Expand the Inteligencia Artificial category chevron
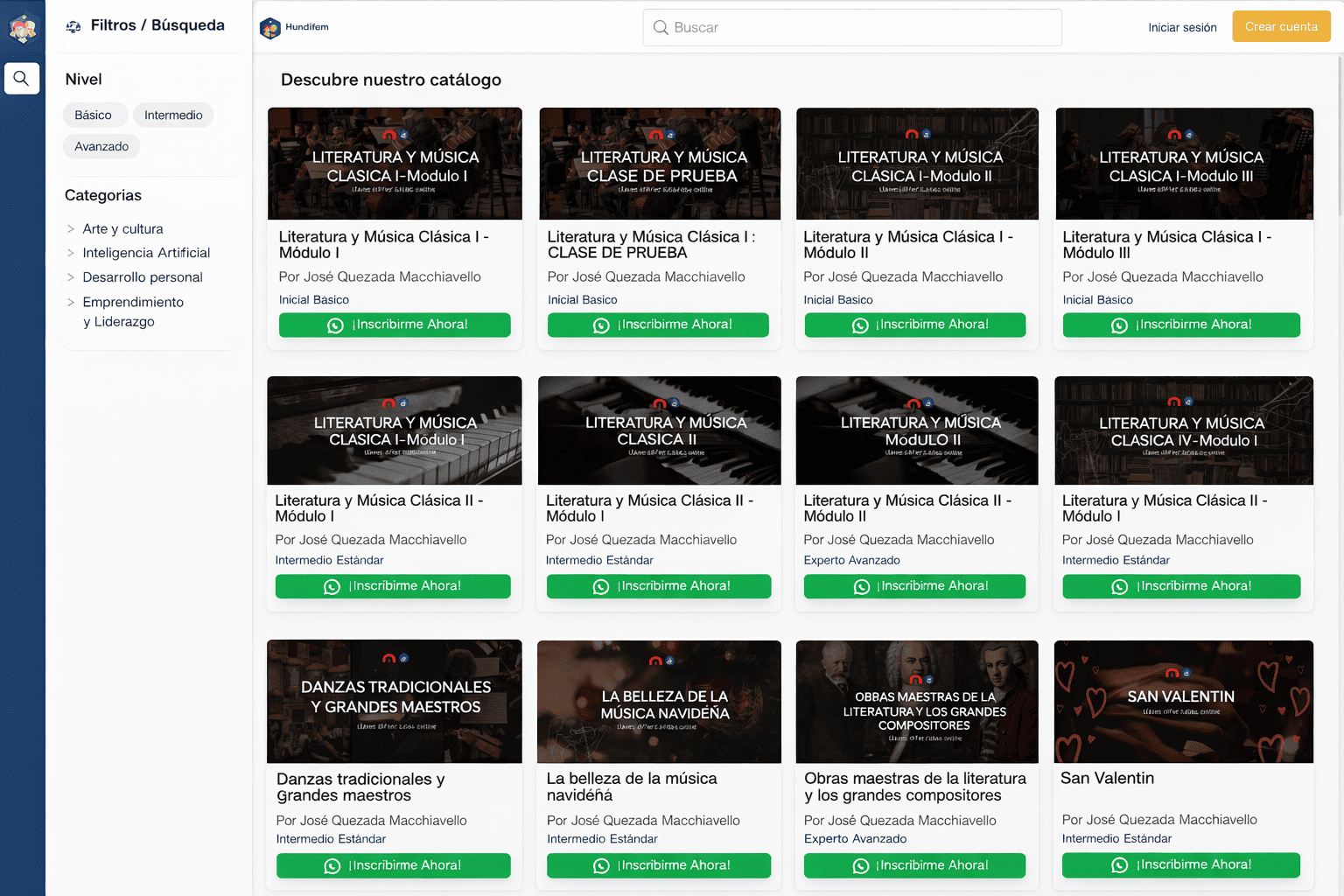Viewport: 1344px width, 896px height. pos(71,253)
